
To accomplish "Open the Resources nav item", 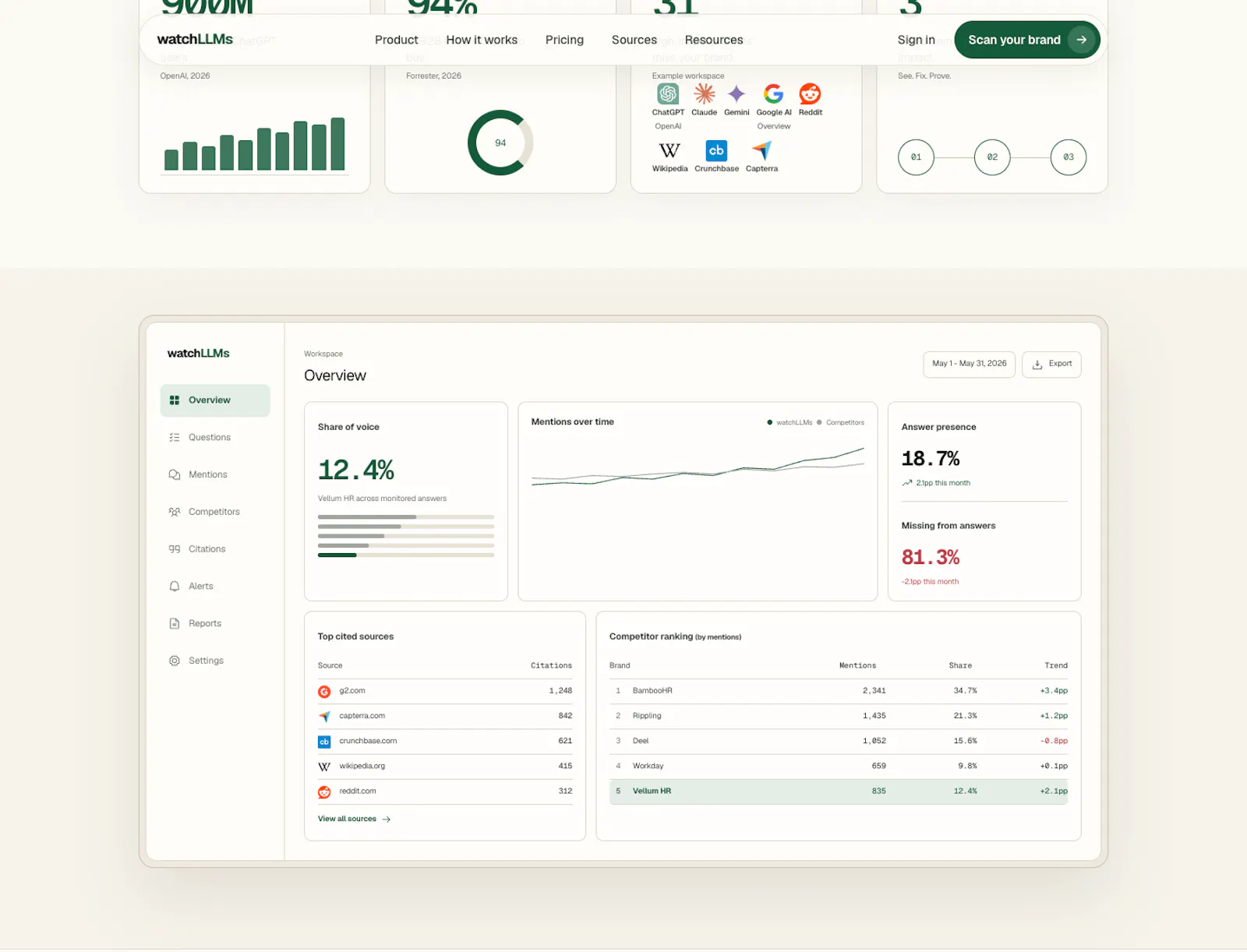I will [714, 40].
